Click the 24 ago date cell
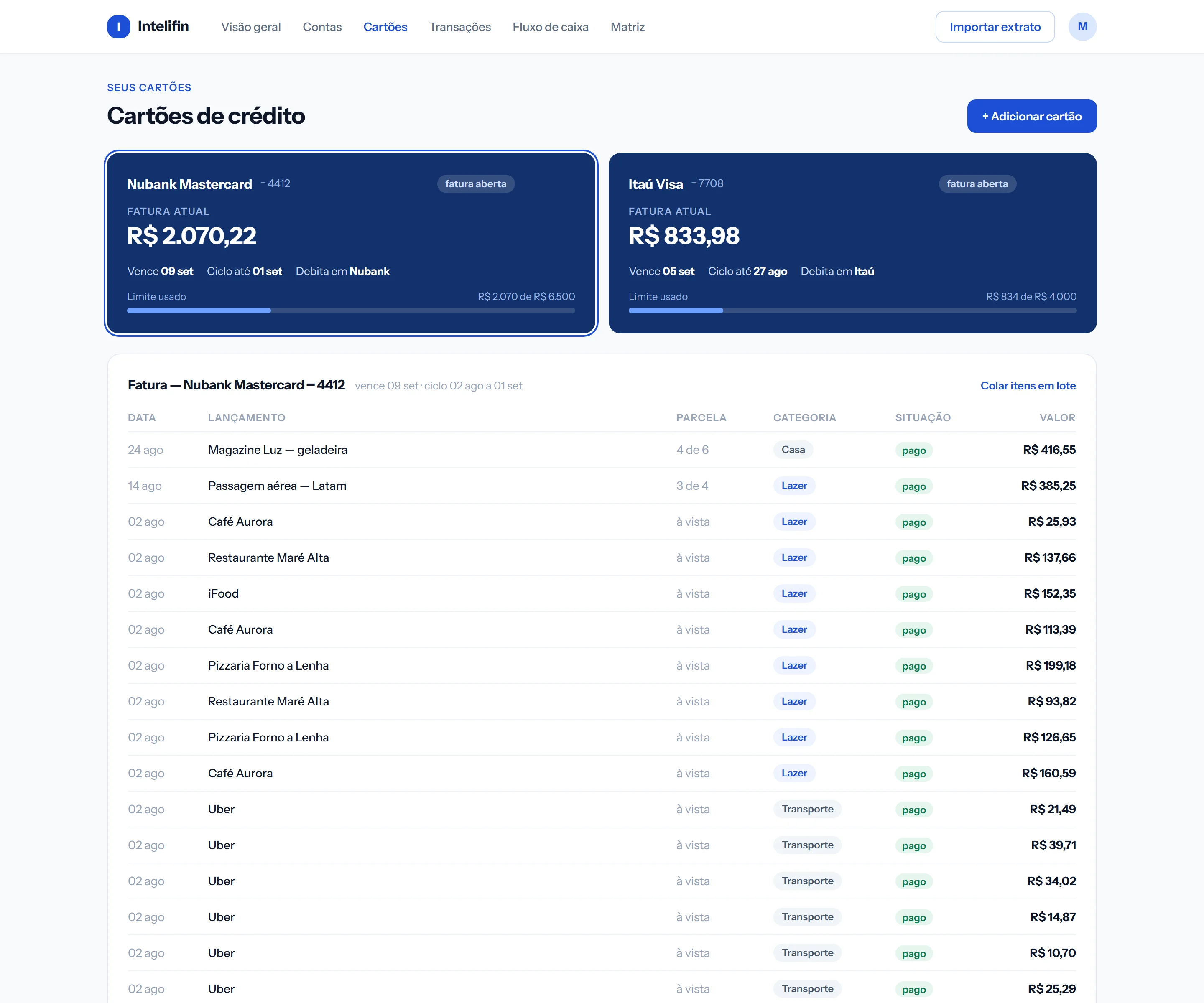1204x1003 pixels. 145,450
